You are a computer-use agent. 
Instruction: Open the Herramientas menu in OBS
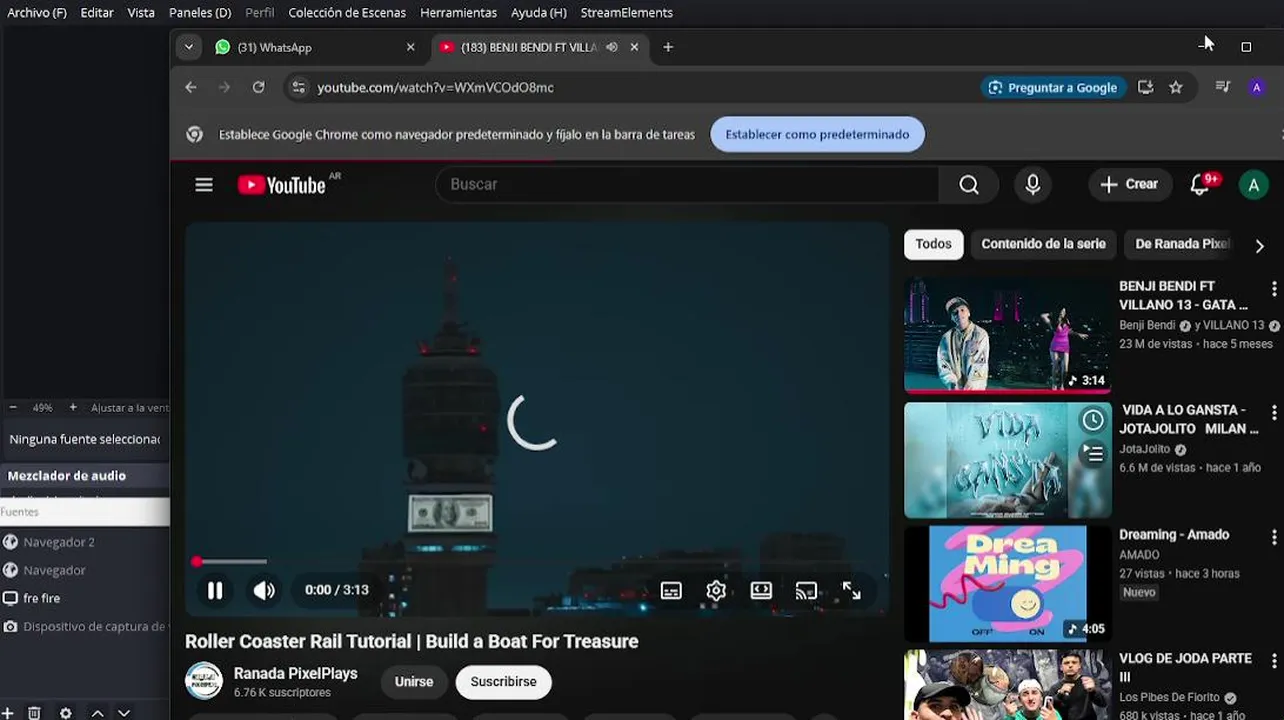pyautogui.click(x=458, y=13)
